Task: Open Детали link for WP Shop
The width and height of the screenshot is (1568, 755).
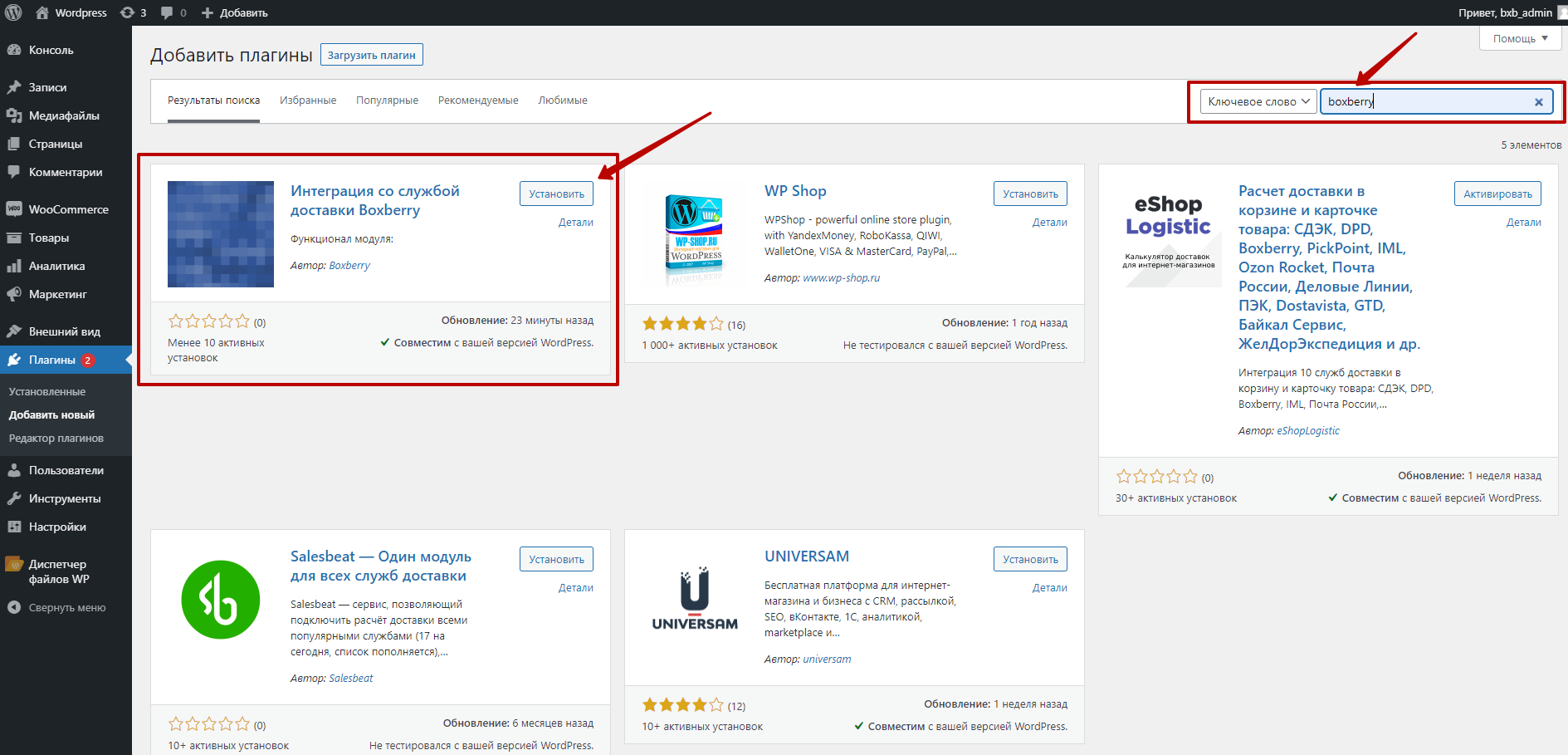Action: 1050,223
